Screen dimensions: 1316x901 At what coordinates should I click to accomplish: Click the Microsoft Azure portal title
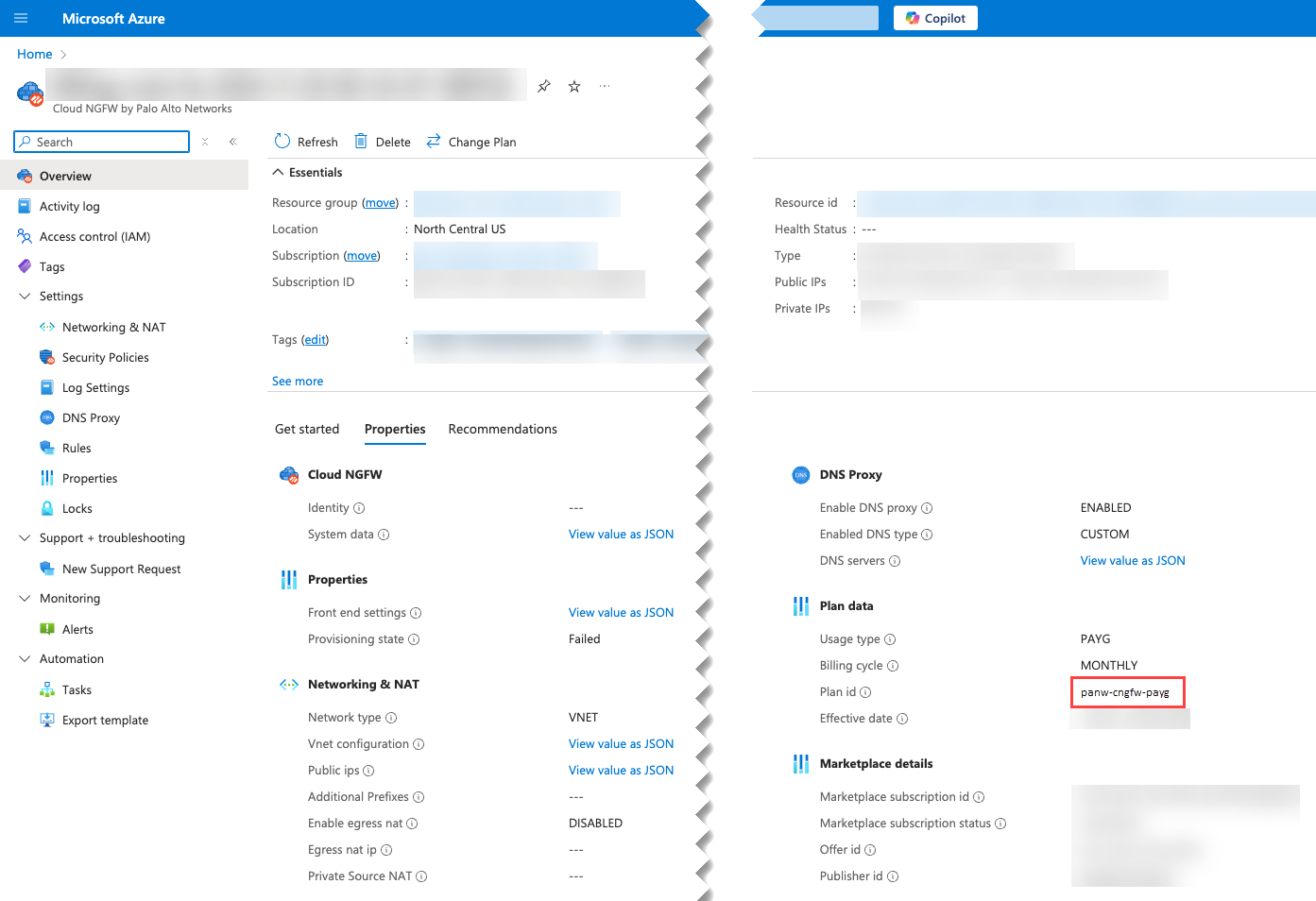pyautogui.click(x=113, y=18)
